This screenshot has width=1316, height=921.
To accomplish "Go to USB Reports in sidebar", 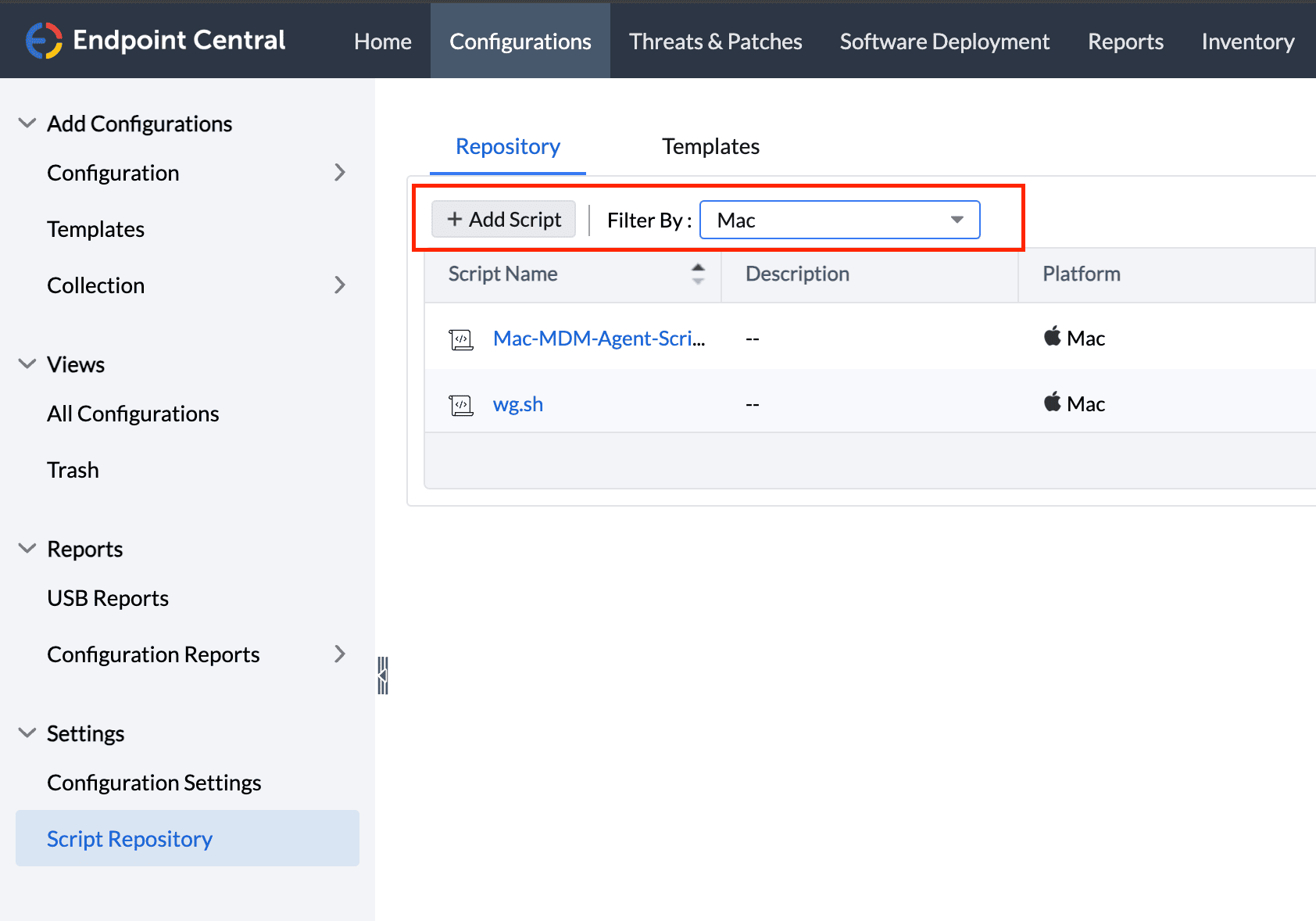I will [108, 598].
